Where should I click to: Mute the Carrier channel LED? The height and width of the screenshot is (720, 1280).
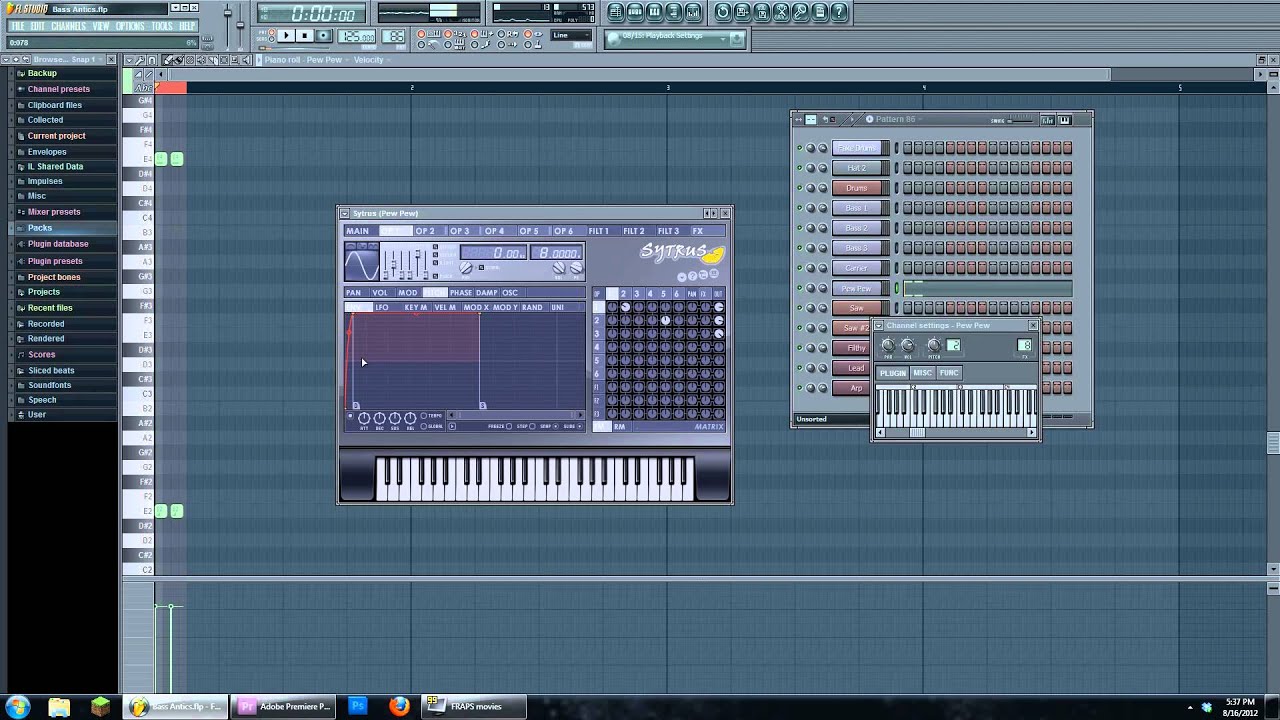click(x=799, y=268)
